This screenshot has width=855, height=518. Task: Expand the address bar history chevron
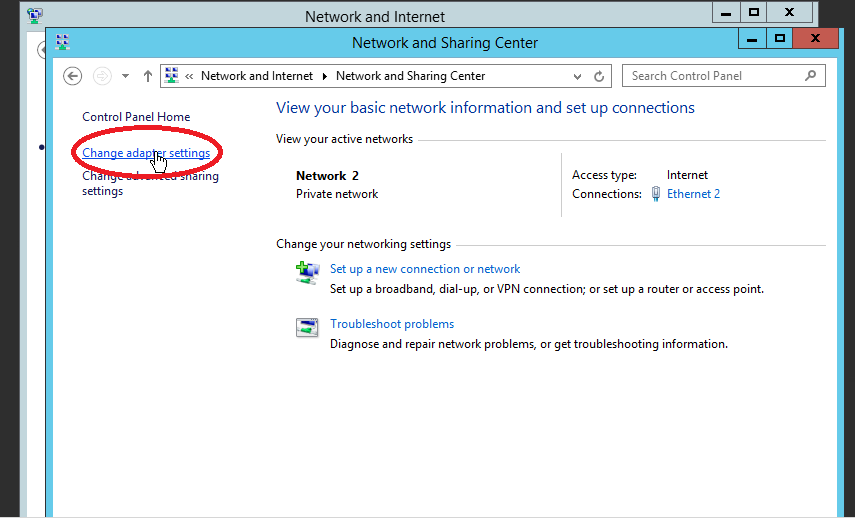click(577, 76)
